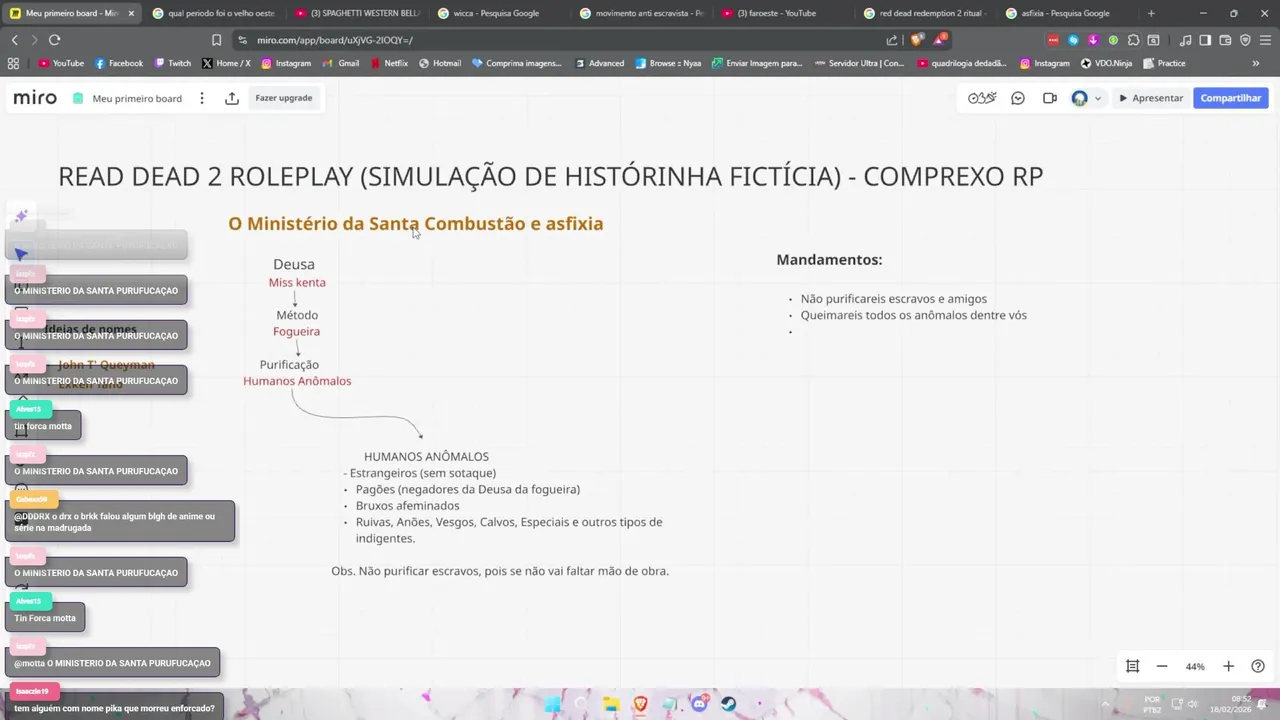1280x720 pixels.
Task: Open the Brave wallet icon
Action: (x=1225, y=40)
